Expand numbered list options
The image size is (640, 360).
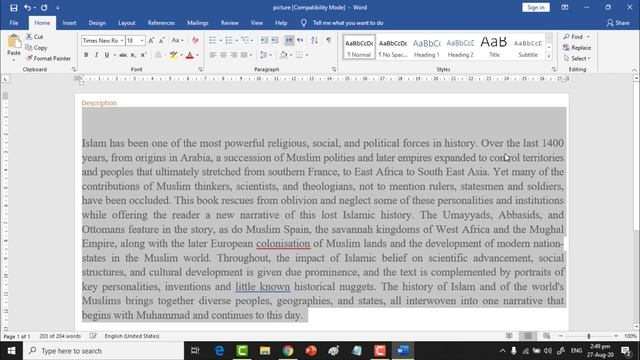(x=236, y=40)
